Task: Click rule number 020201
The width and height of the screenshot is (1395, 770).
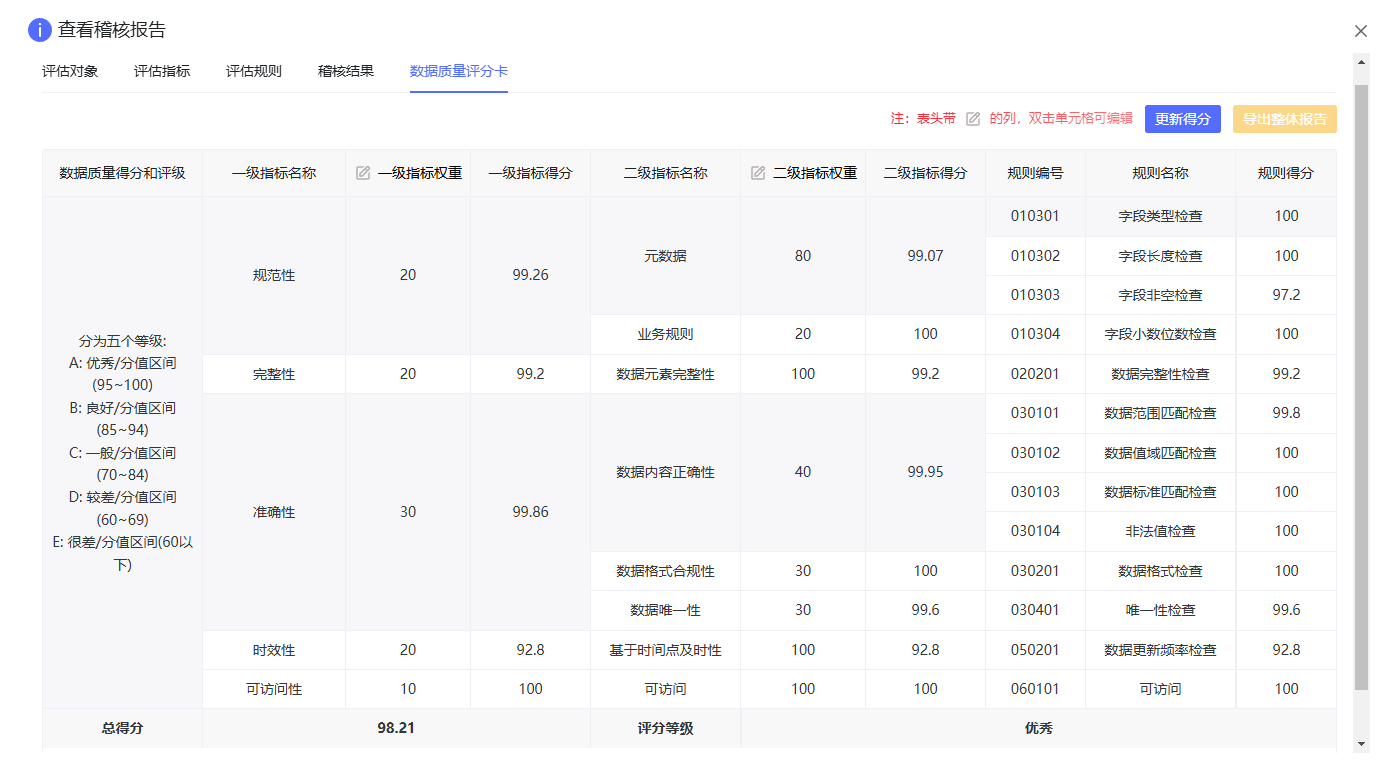Action: click(1035, 374)
